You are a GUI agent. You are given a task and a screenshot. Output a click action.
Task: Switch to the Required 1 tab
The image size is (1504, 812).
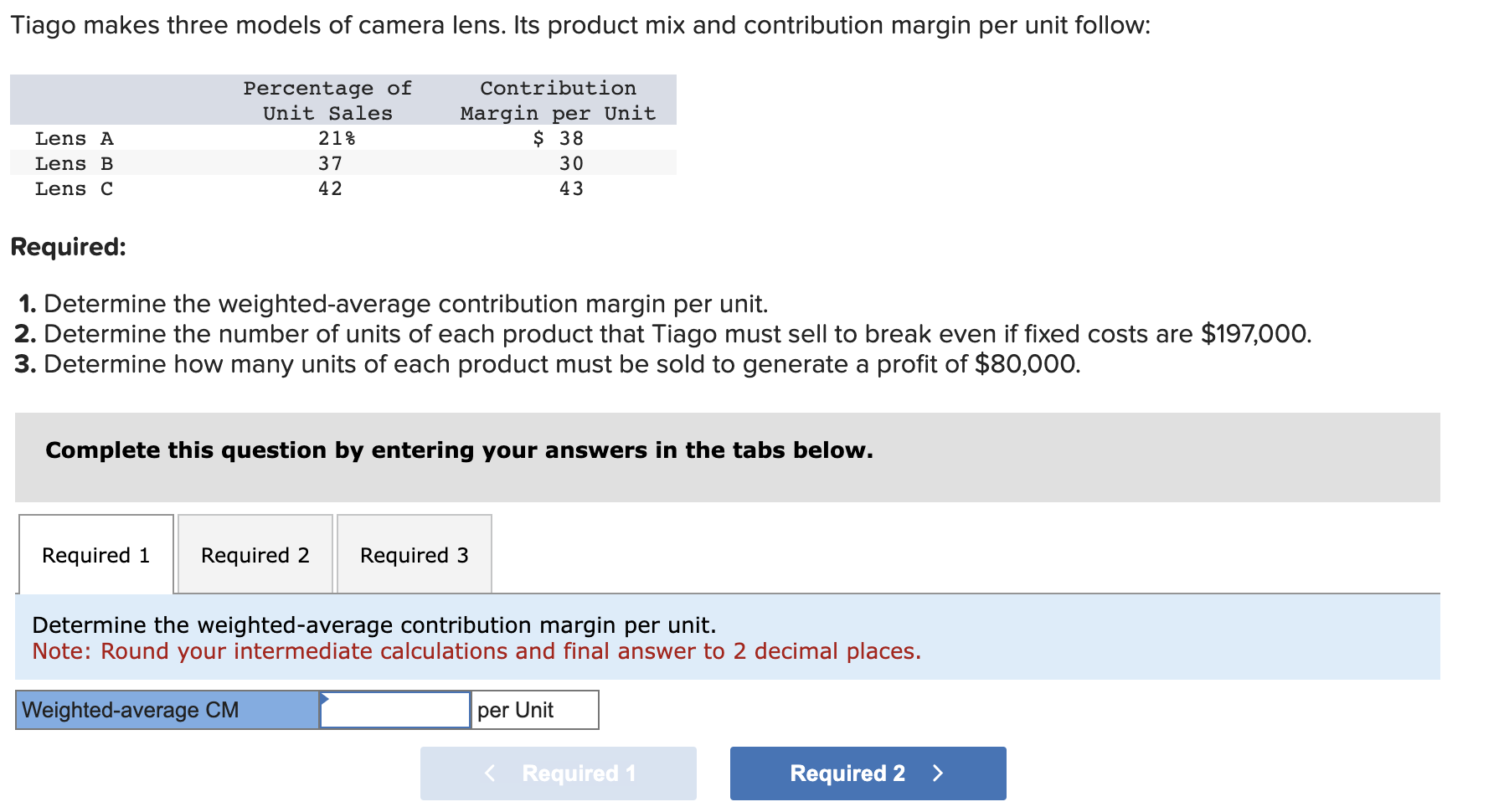(95, 554)
